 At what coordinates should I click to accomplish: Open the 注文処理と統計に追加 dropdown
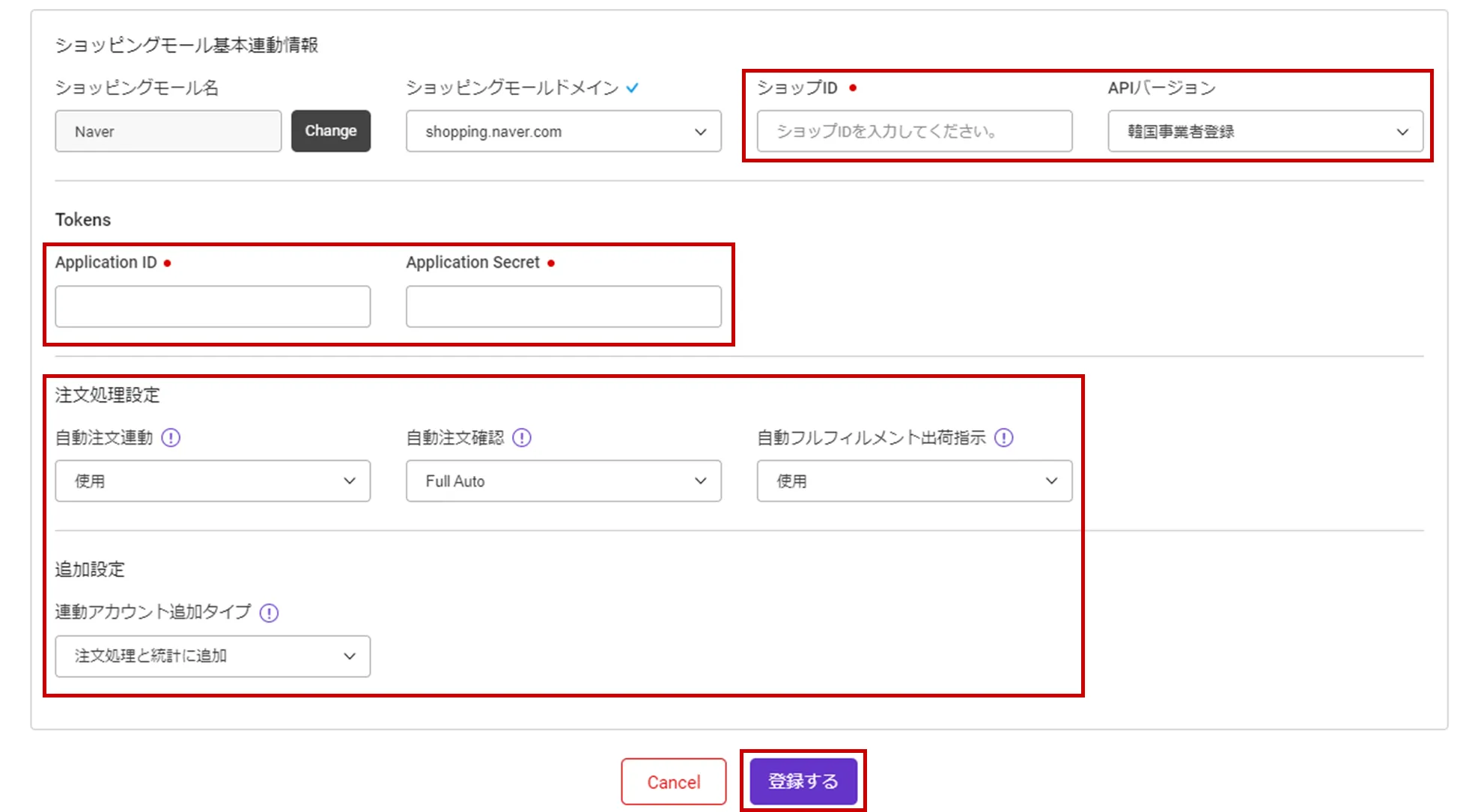[x=212, y=656]
